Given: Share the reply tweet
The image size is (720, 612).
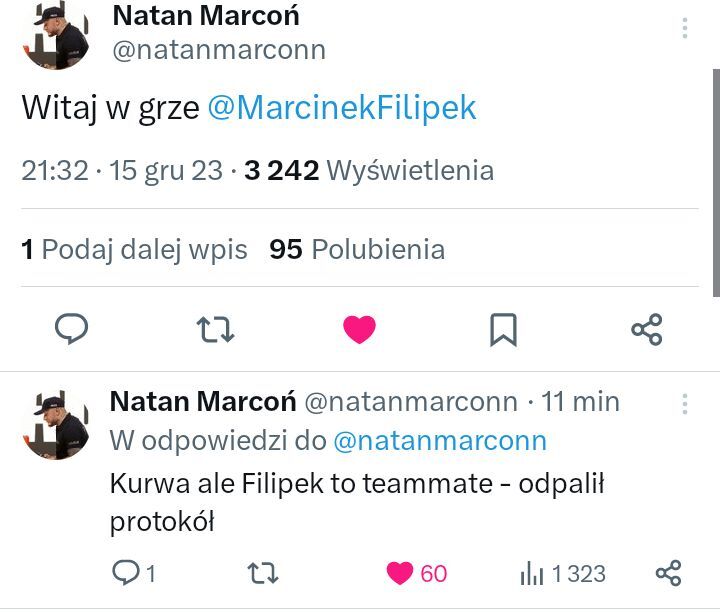Looking at the screenshot, I should click(667, 573).
